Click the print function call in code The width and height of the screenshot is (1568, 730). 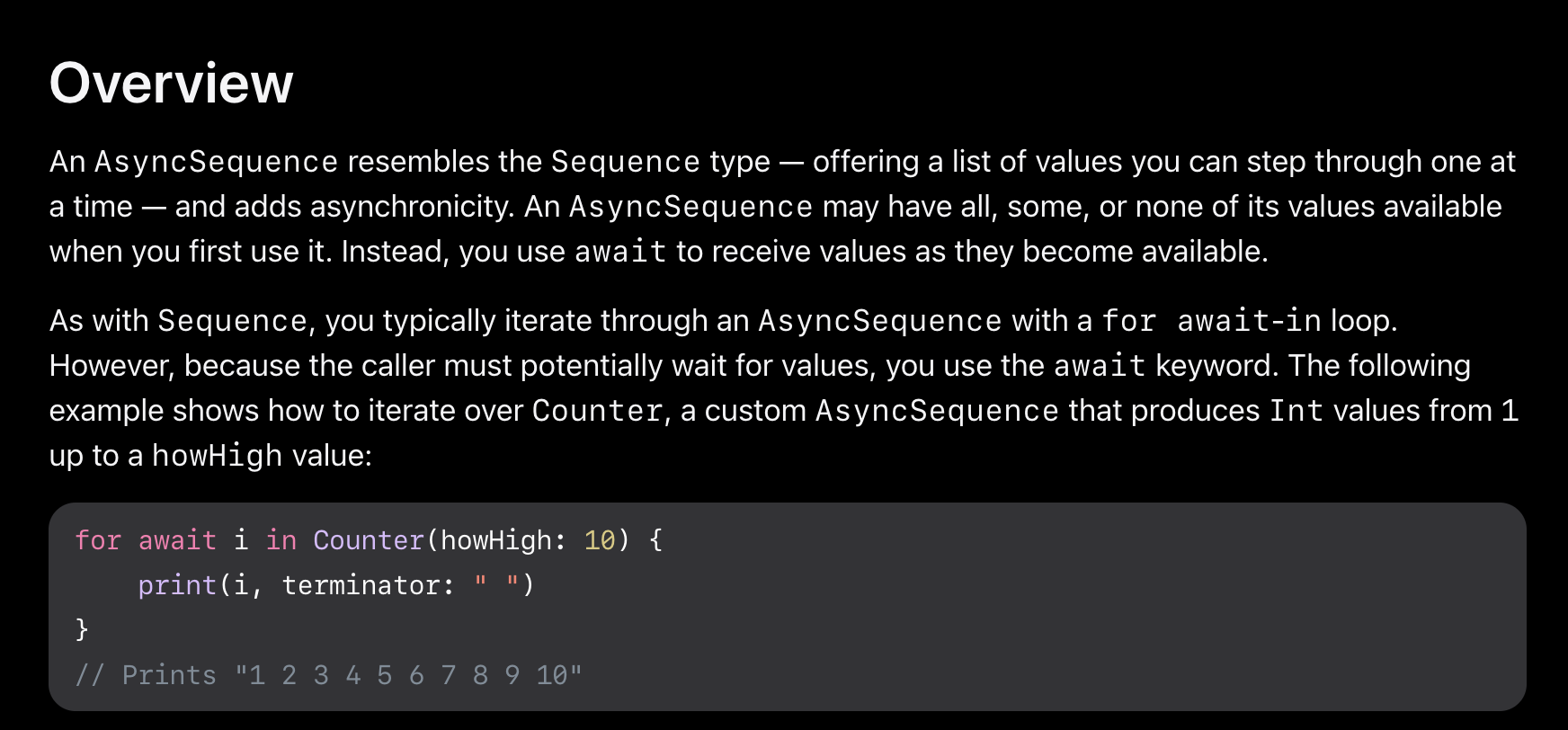click(x=177, y=585)
